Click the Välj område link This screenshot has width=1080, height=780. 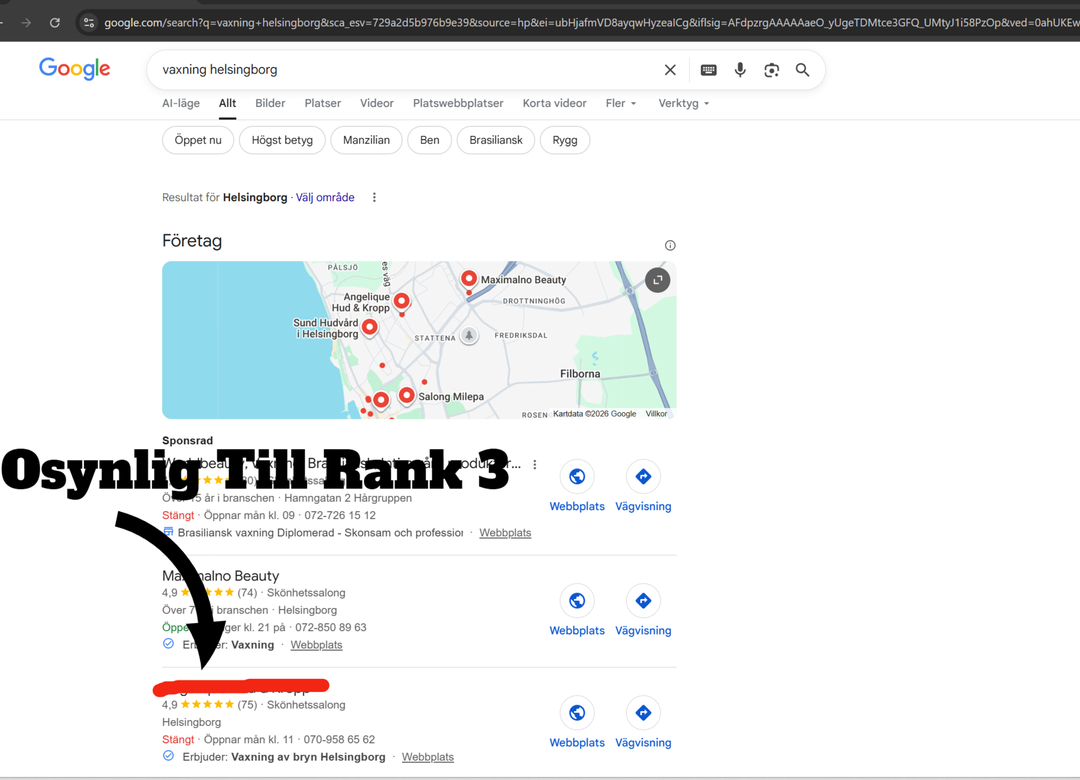coord(325,198)
